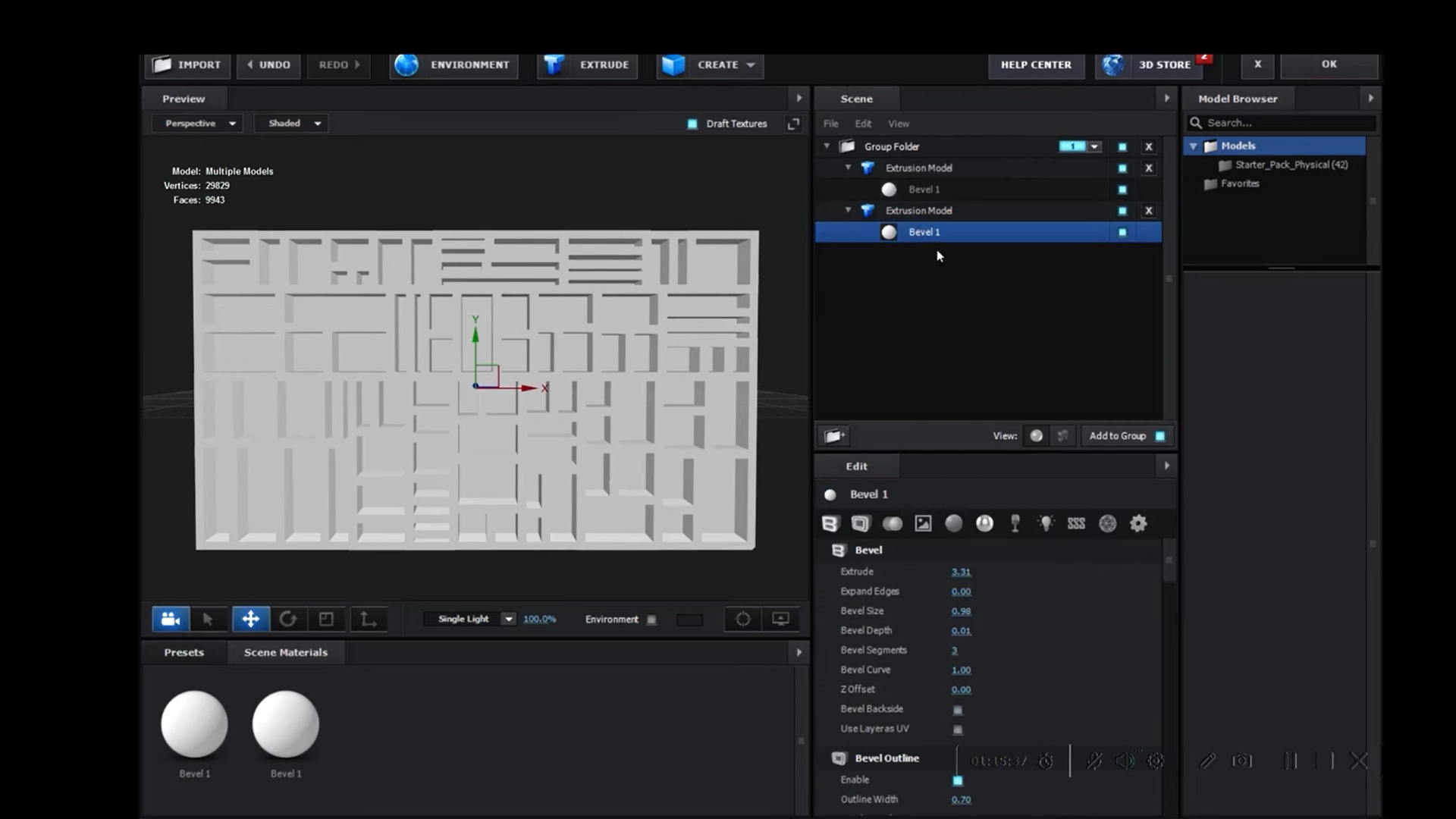The width and height of the screenshot is (1456, 819).
Task: Toggle Environment checkbox in preview bar
Action: 651,620
